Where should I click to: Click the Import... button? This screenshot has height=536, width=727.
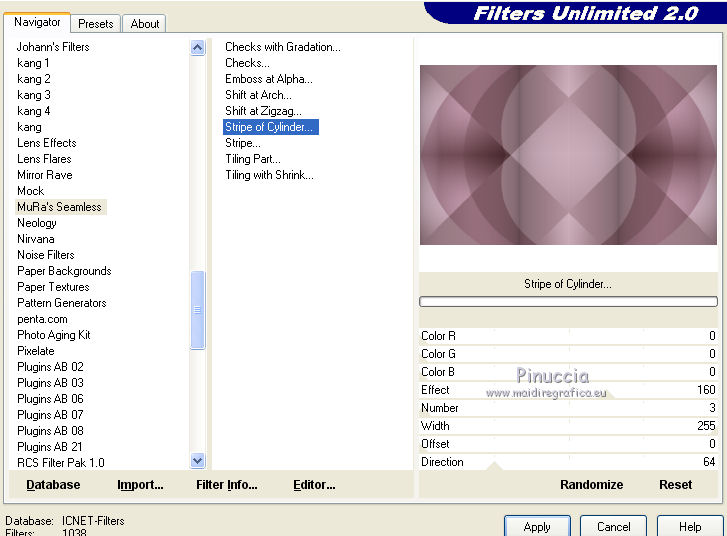[x=140, y=485]
